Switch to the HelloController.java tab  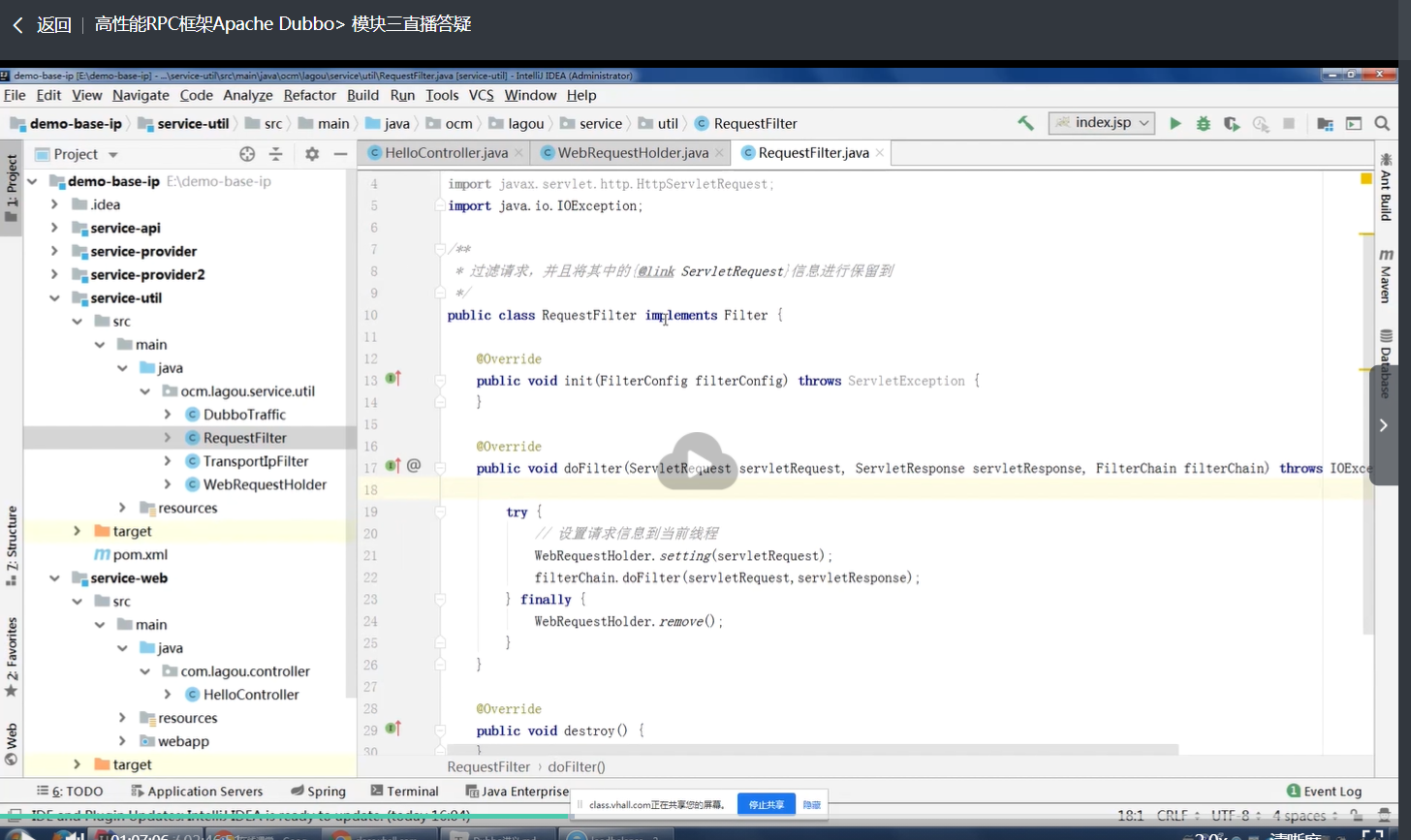[446, 153]
